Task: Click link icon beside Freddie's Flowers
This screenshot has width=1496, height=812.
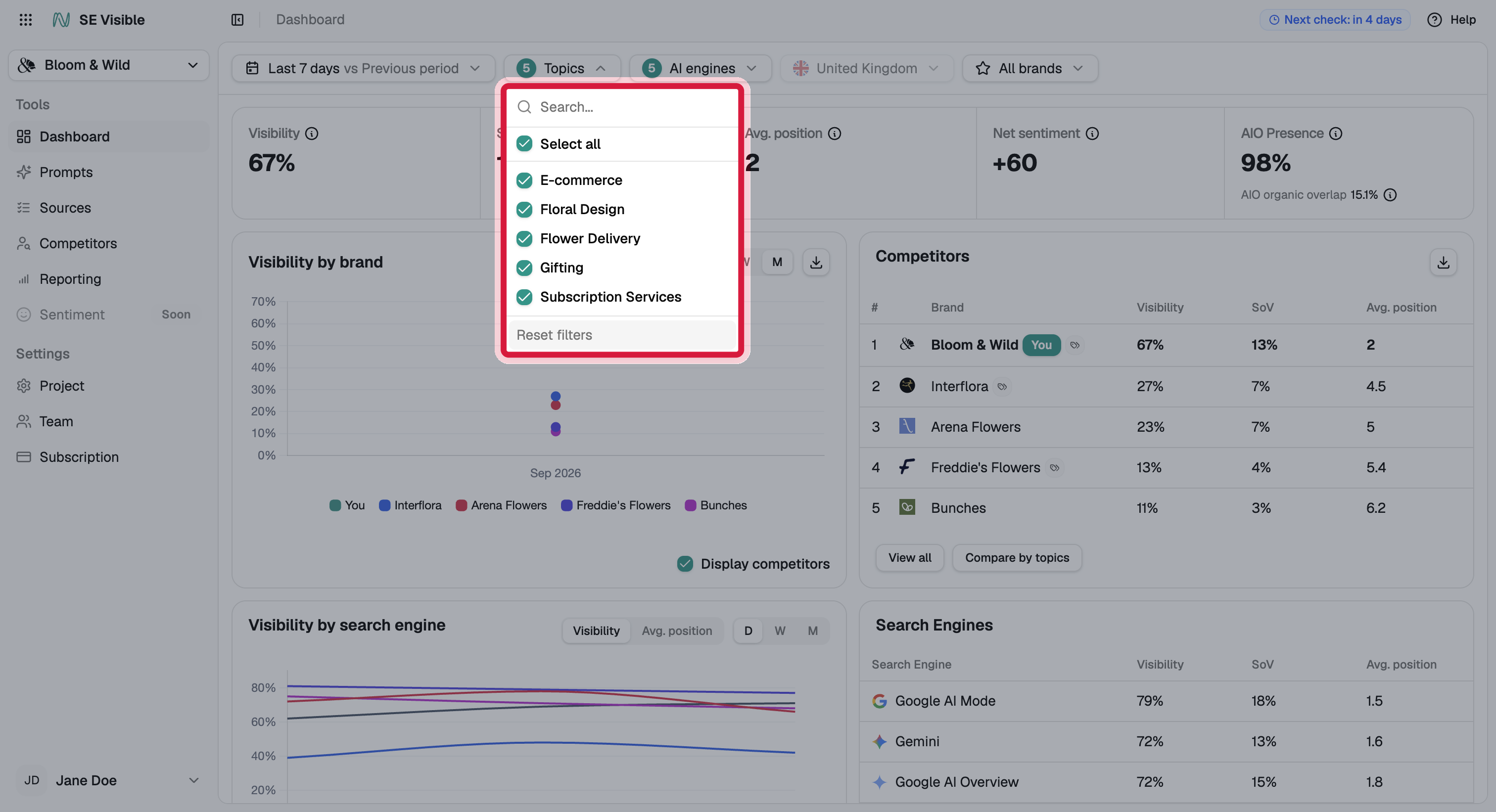Action: pos(1055,468)
